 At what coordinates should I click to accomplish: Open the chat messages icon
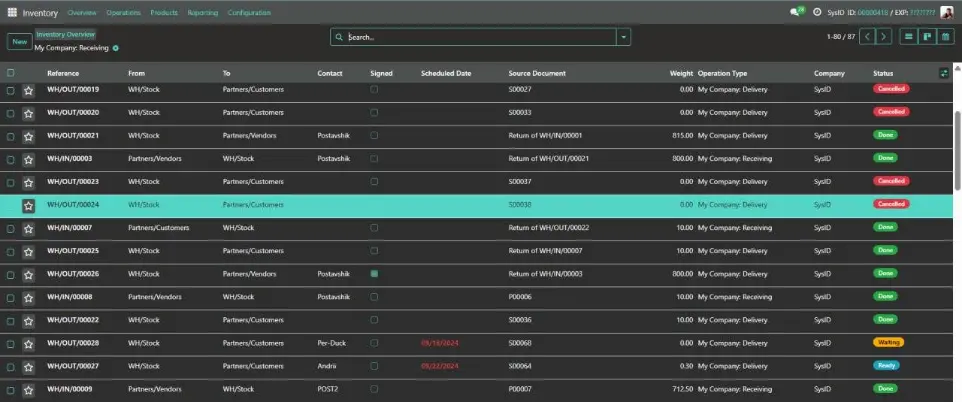pos(795,13)
